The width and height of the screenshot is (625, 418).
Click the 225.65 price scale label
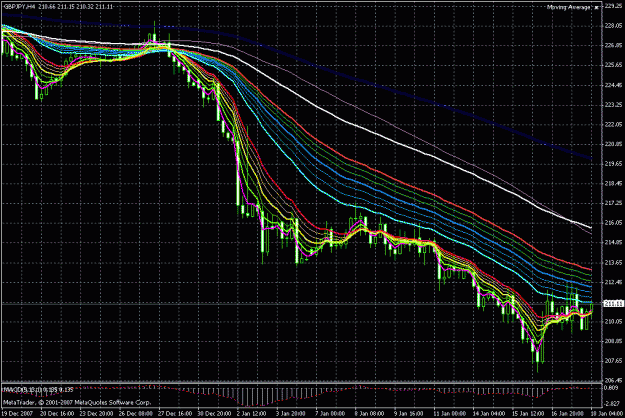pos(614,65)
